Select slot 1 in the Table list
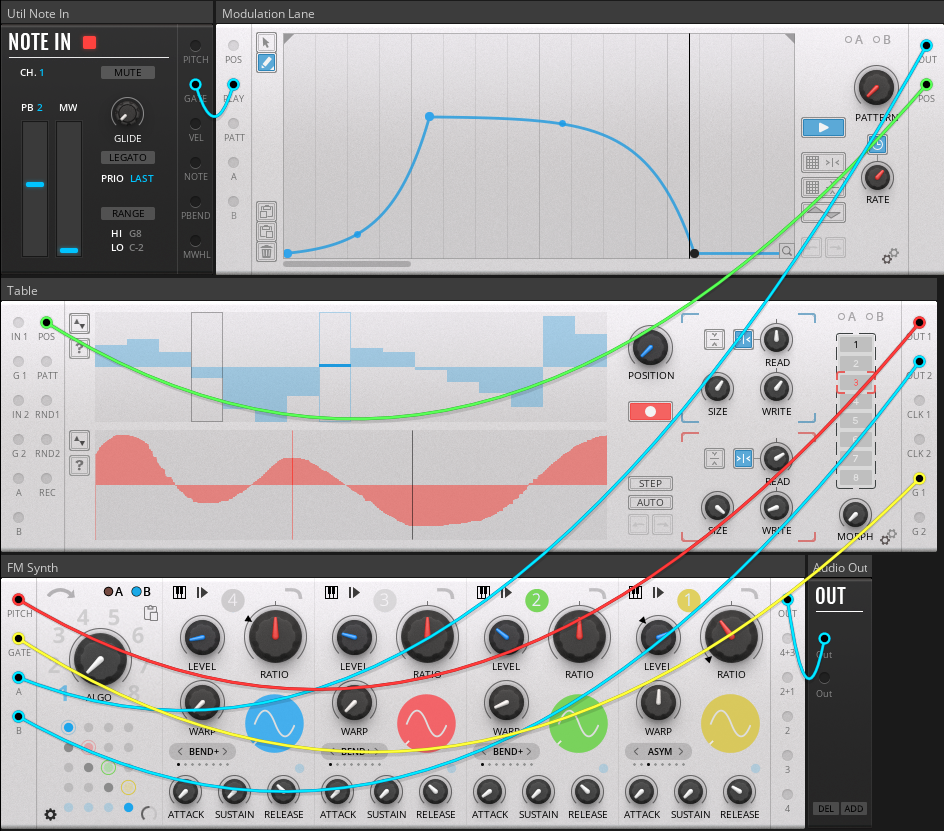This screenshot has height=831, width=944. coord(855,345)
